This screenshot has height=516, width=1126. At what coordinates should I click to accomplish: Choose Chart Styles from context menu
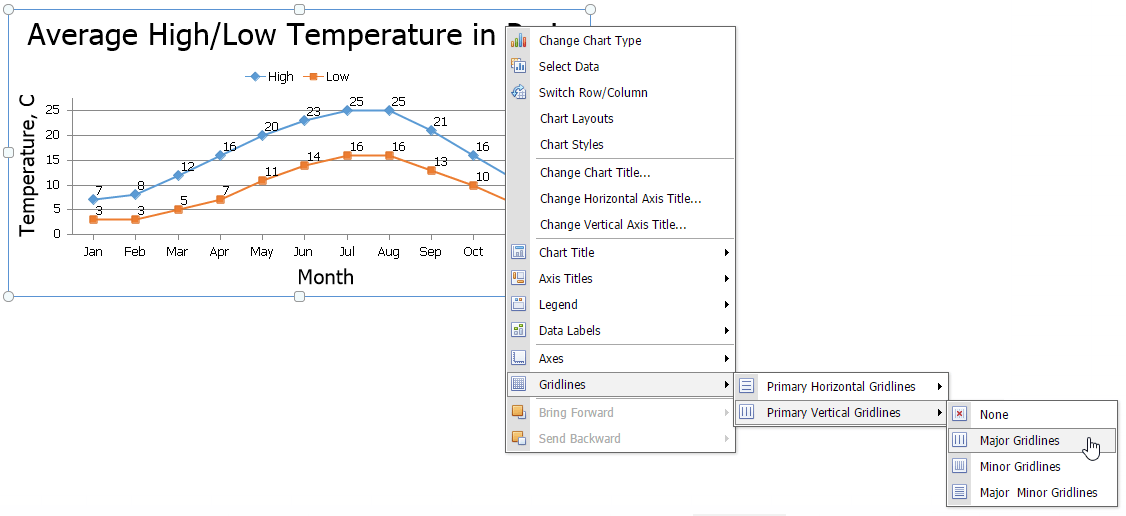(571, 145)
